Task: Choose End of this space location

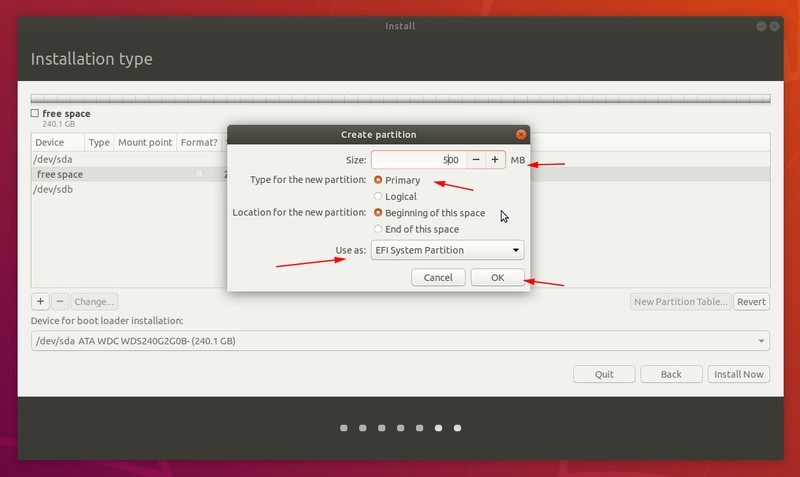Action: pyautogui.click(x=378, y=229)
